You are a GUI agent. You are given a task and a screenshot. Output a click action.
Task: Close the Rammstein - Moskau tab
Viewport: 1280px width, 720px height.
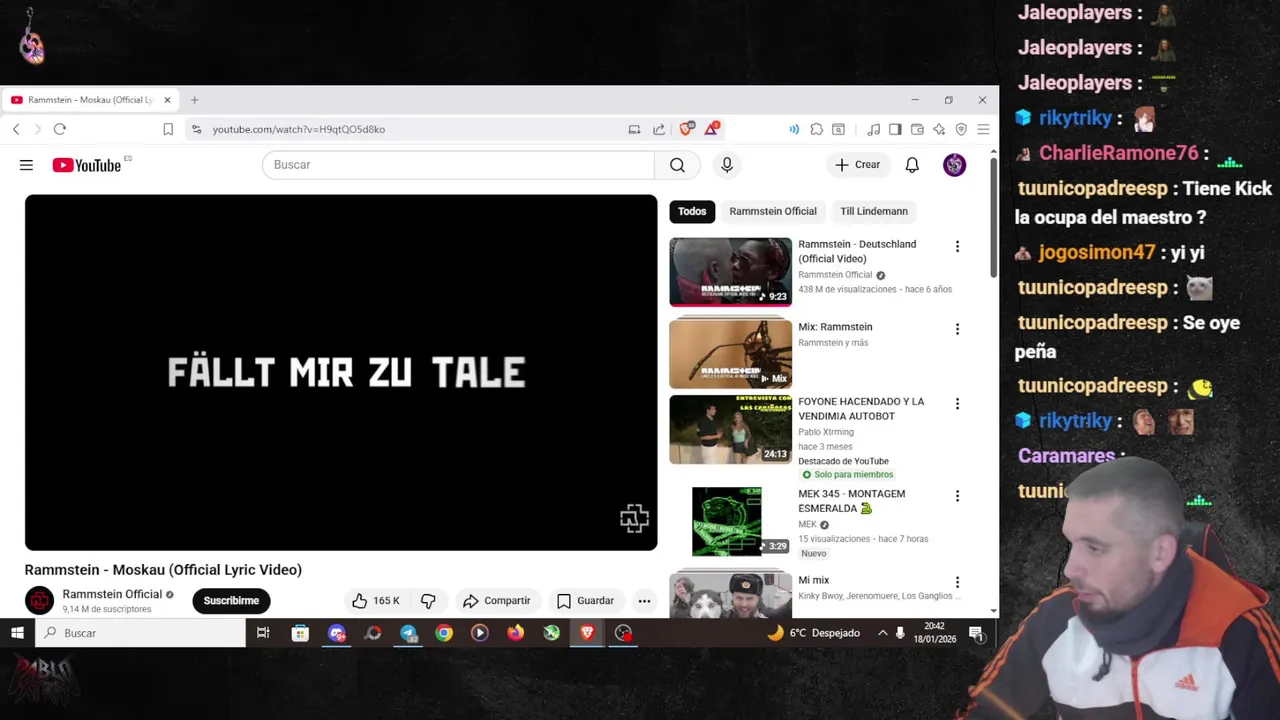(x=167, y=100)
